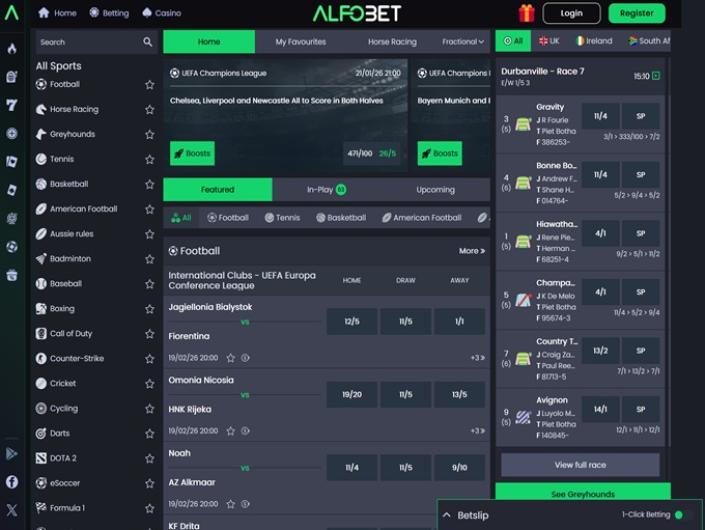Select the Ireland racing tab

click(593, 41)
